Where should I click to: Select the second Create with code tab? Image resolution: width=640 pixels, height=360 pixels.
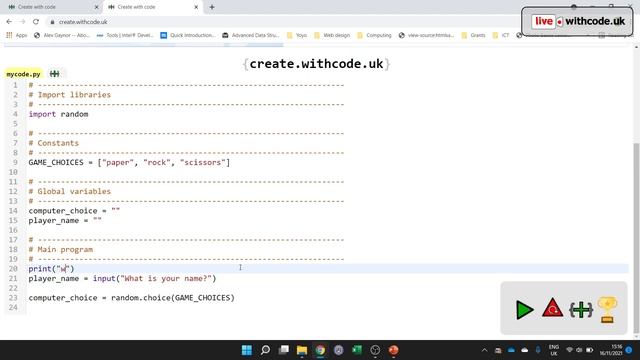[x=152, y=7]
